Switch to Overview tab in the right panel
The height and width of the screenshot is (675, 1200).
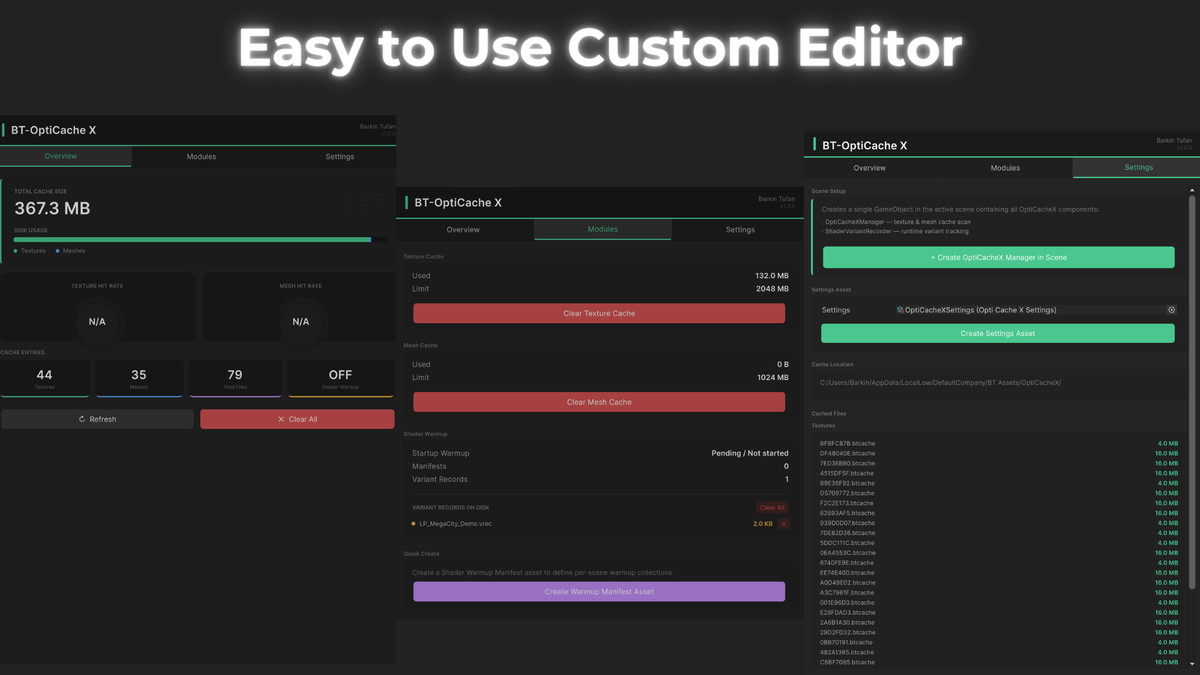(x=869, y=168)
